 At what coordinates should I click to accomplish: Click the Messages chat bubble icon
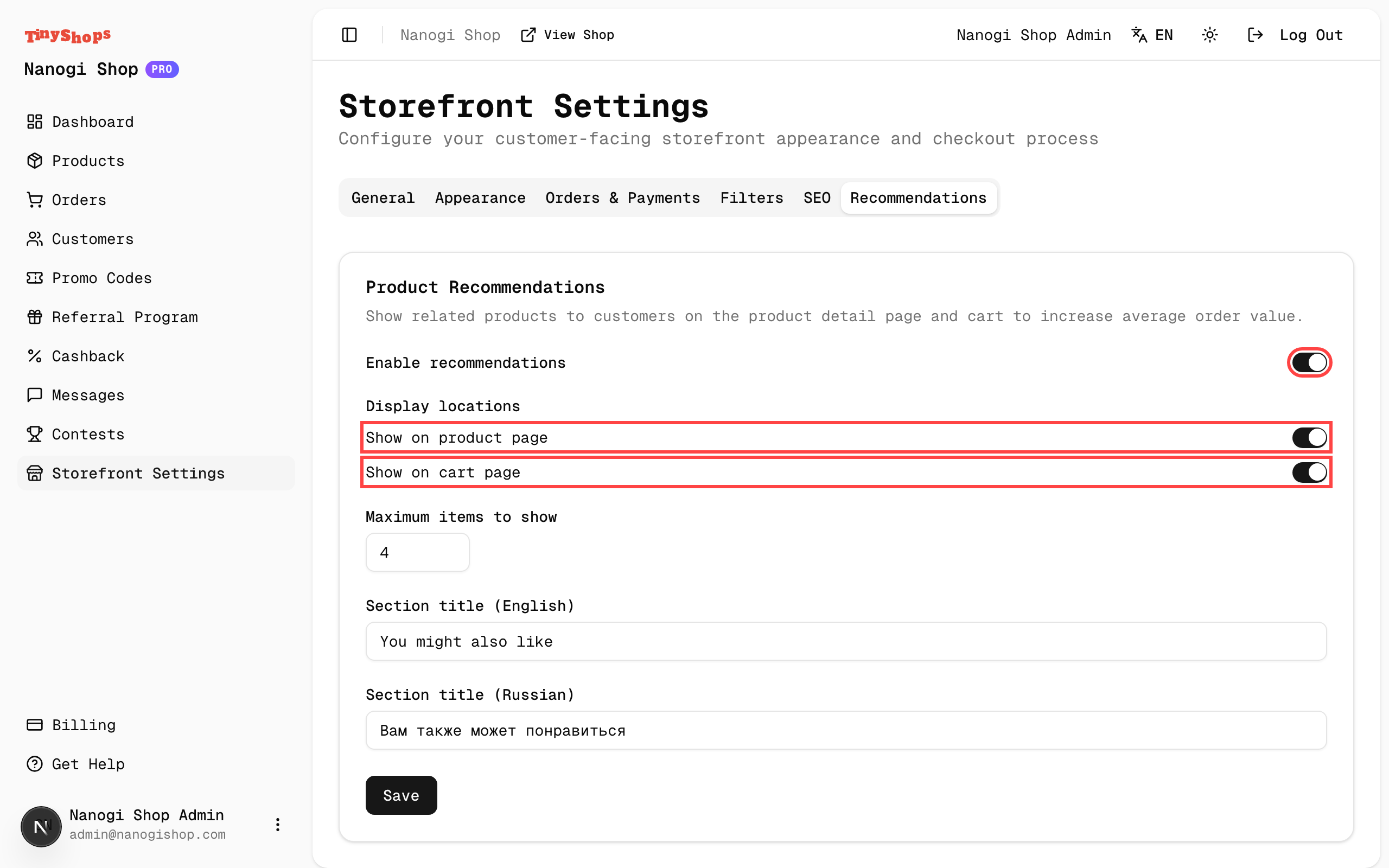tap(35, 395)
